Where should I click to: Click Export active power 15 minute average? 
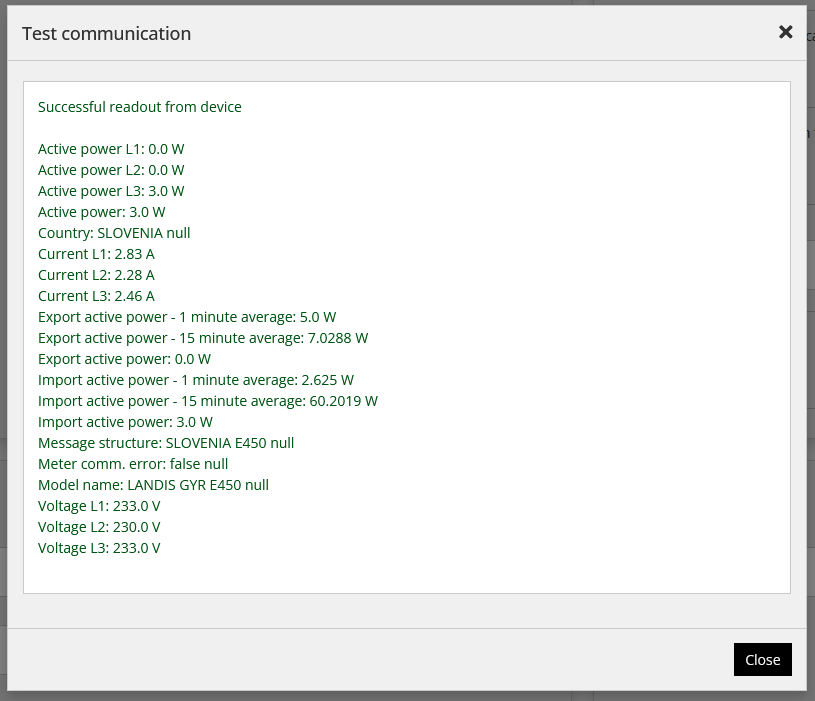click(x=203, y=338)
